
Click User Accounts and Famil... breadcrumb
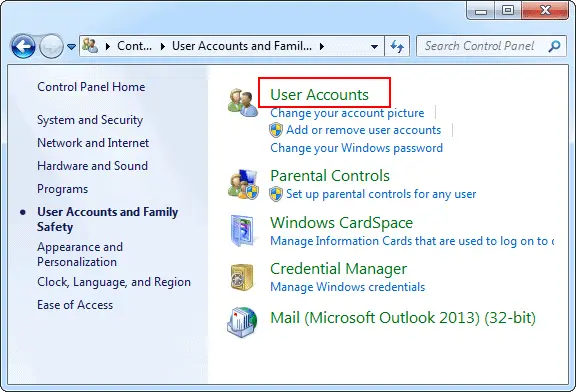(x=242, y=46)
